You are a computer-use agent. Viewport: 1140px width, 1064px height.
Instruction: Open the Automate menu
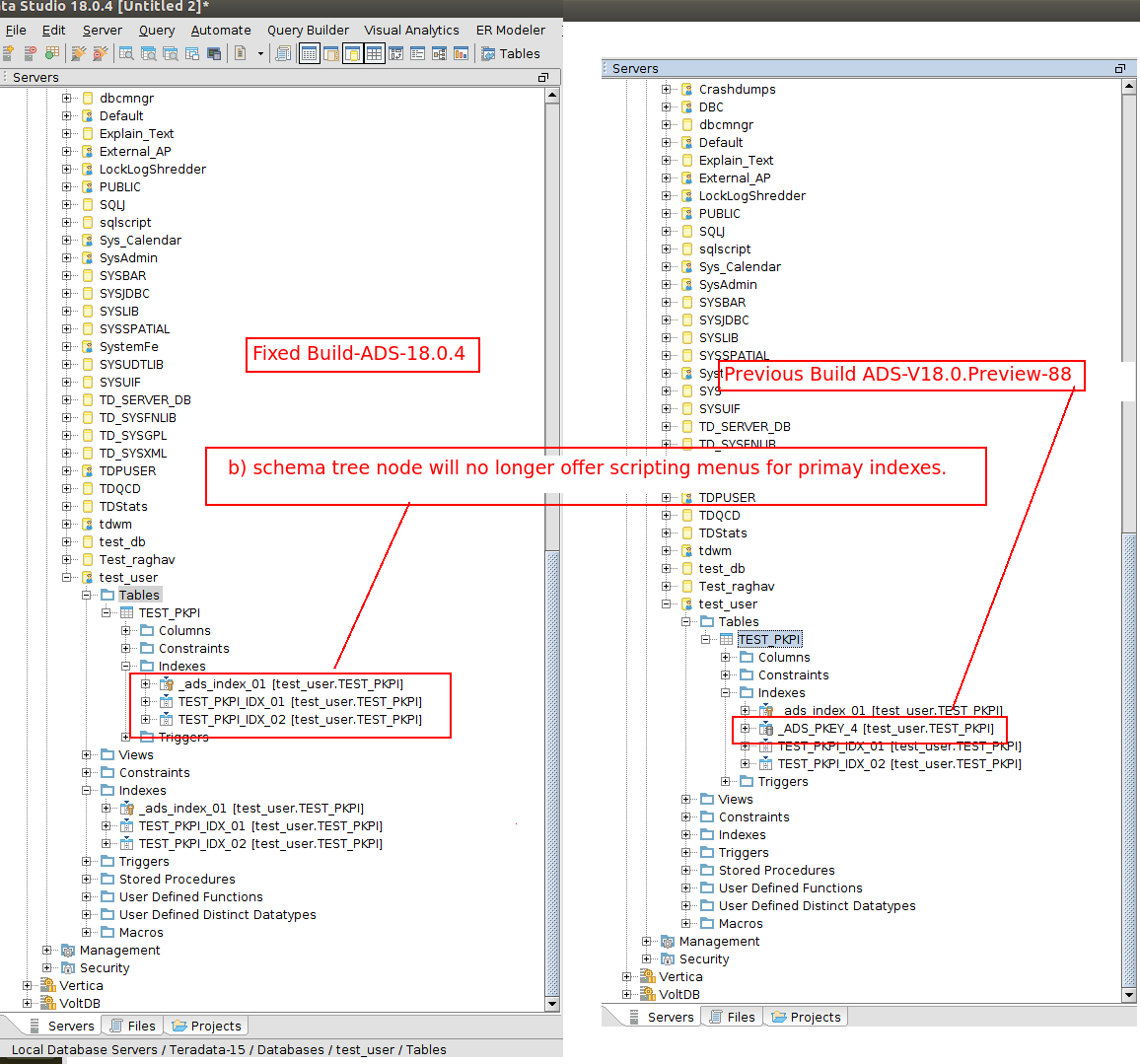click(221, 30)
